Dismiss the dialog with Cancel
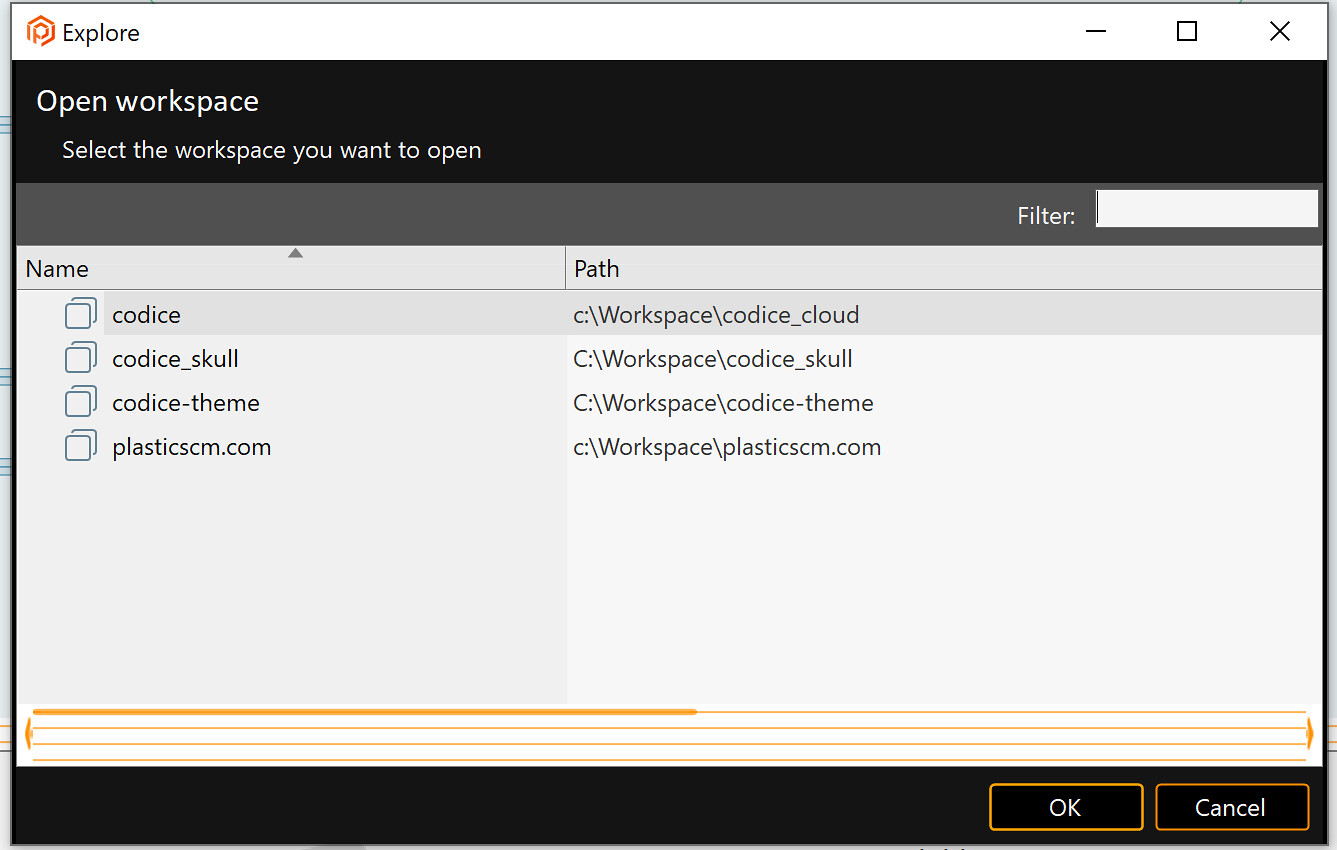The height and width of the screenshot is (850, 1337). (1231, 807)
